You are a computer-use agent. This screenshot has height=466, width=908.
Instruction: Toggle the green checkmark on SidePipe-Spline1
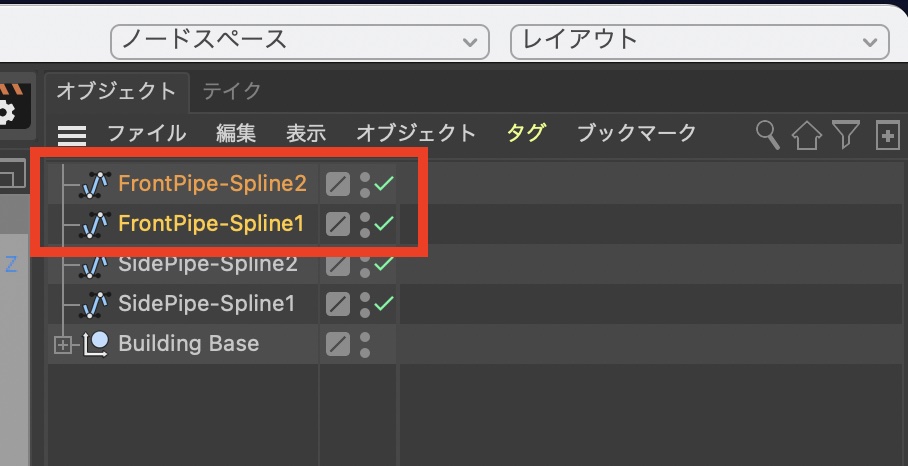tap(384, 304)
